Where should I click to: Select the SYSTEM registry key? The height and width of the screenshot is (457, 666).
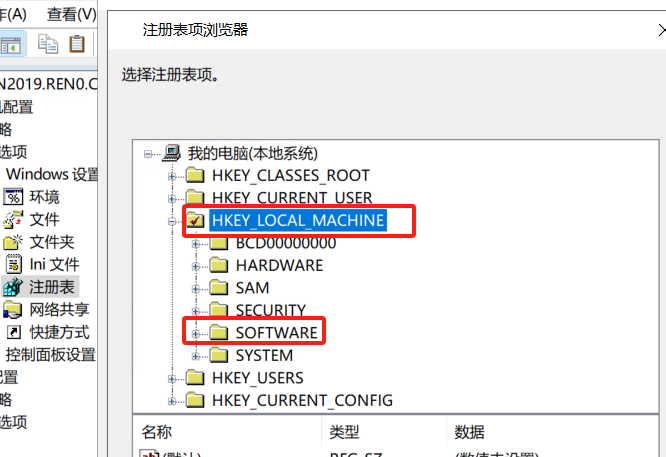264,355
